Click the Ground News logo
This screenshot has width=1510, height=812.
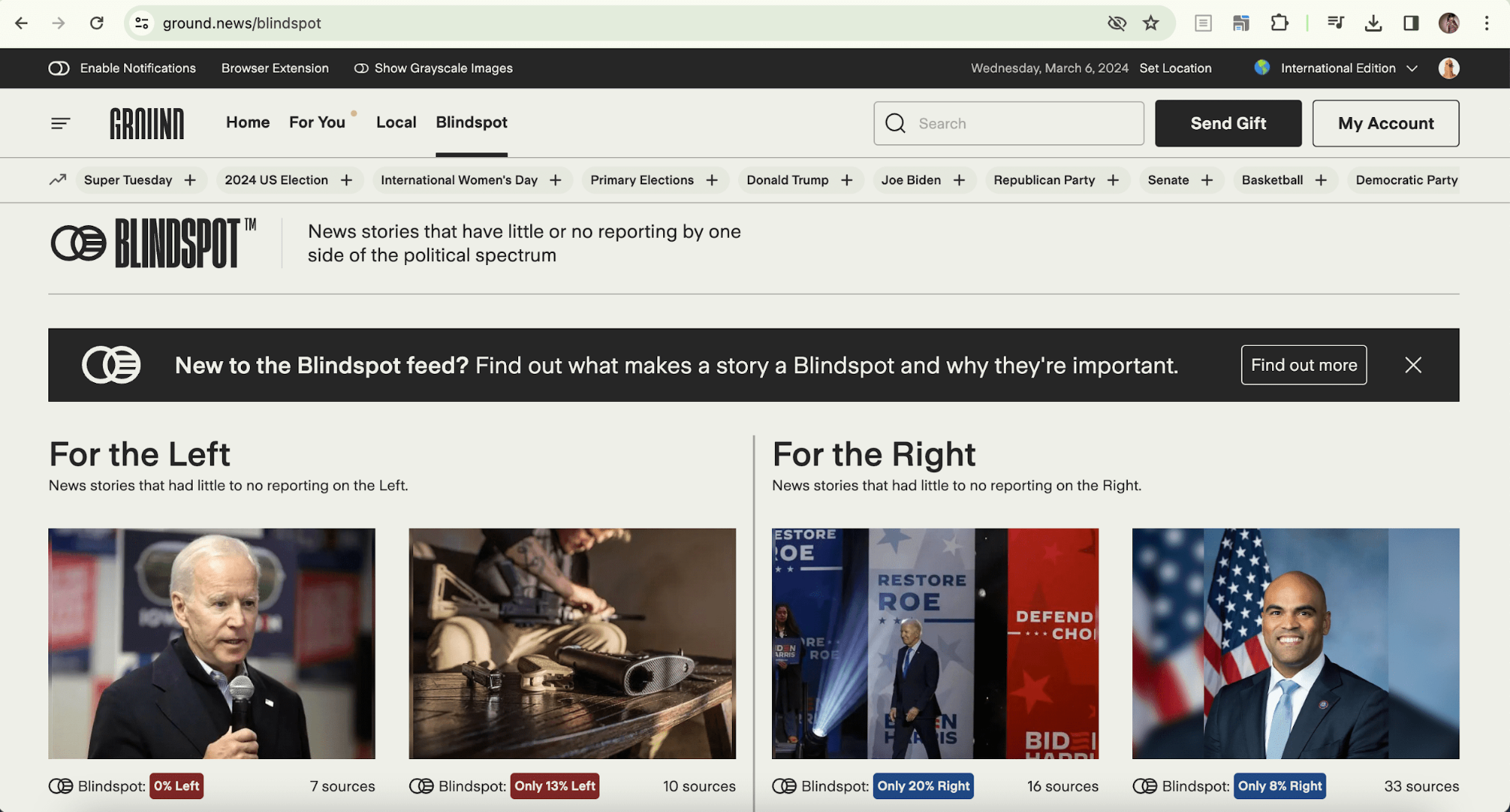(x=147, y=123)
